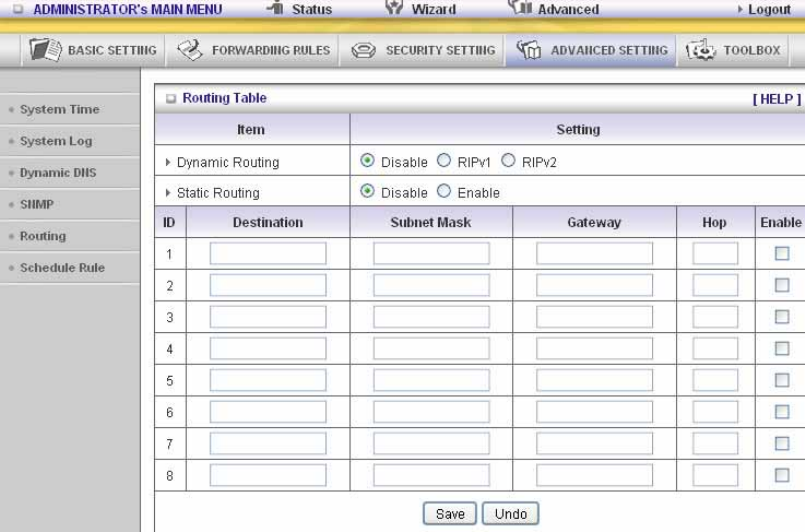Viewport: 805px width, 532px height.
Task: Open the Toolbox tab
Action: tap(733, 50)
